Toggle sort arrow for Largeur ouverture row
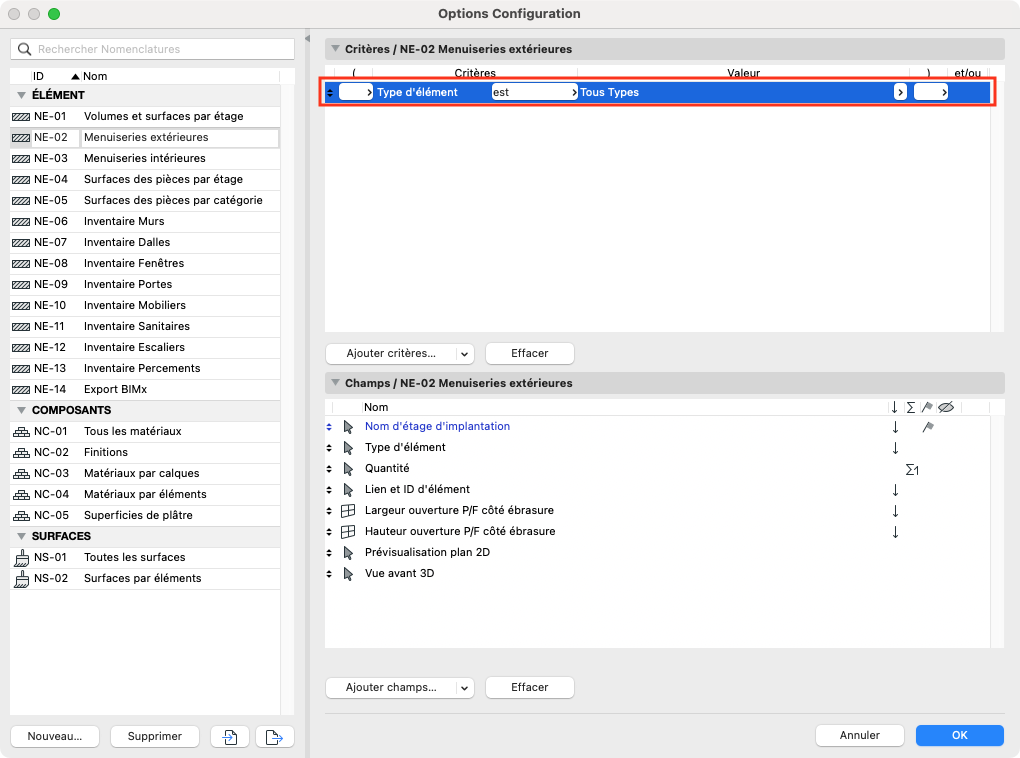The height and width of the screenshot is (758, 1020). (895, 511)
